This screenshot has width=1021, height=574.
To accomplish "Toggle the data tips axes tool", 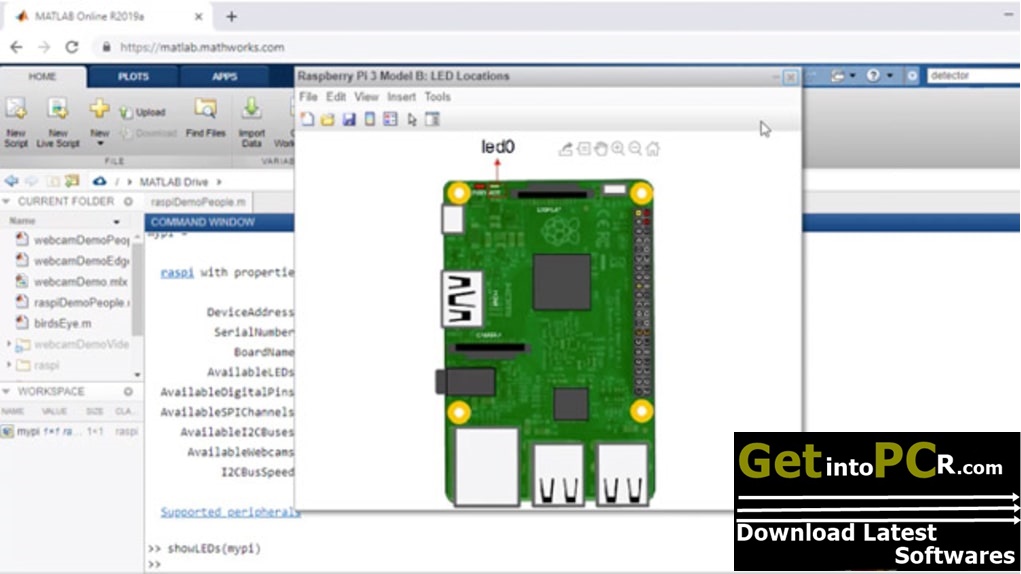I will (584, 149).
